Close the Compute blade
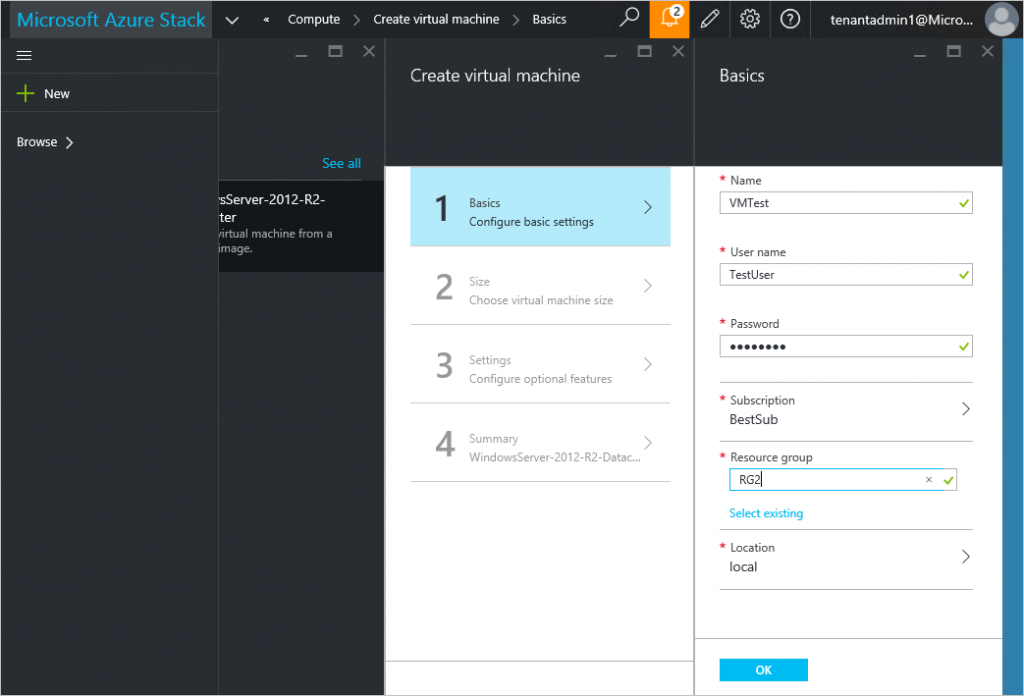1024x696 pixels. click(x=369, y=51)
